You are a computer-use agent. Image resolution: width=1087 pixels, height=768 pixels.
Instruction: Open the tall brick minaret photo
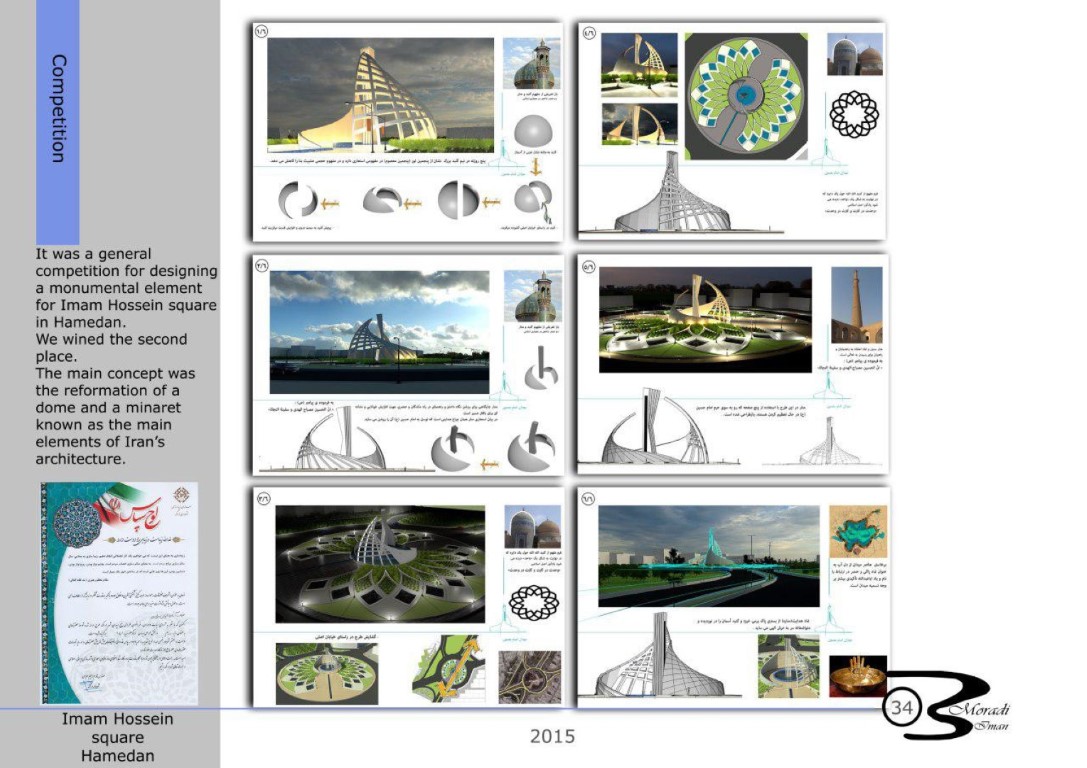pyautogui.click(x=856, y=304)
